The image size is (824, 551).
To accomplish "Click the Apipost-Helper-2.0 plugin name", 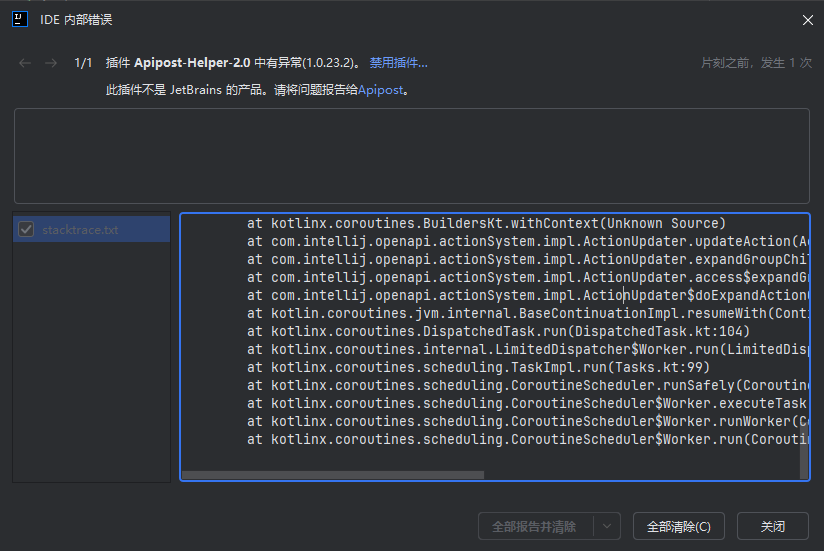I will [x=192, y=63].
